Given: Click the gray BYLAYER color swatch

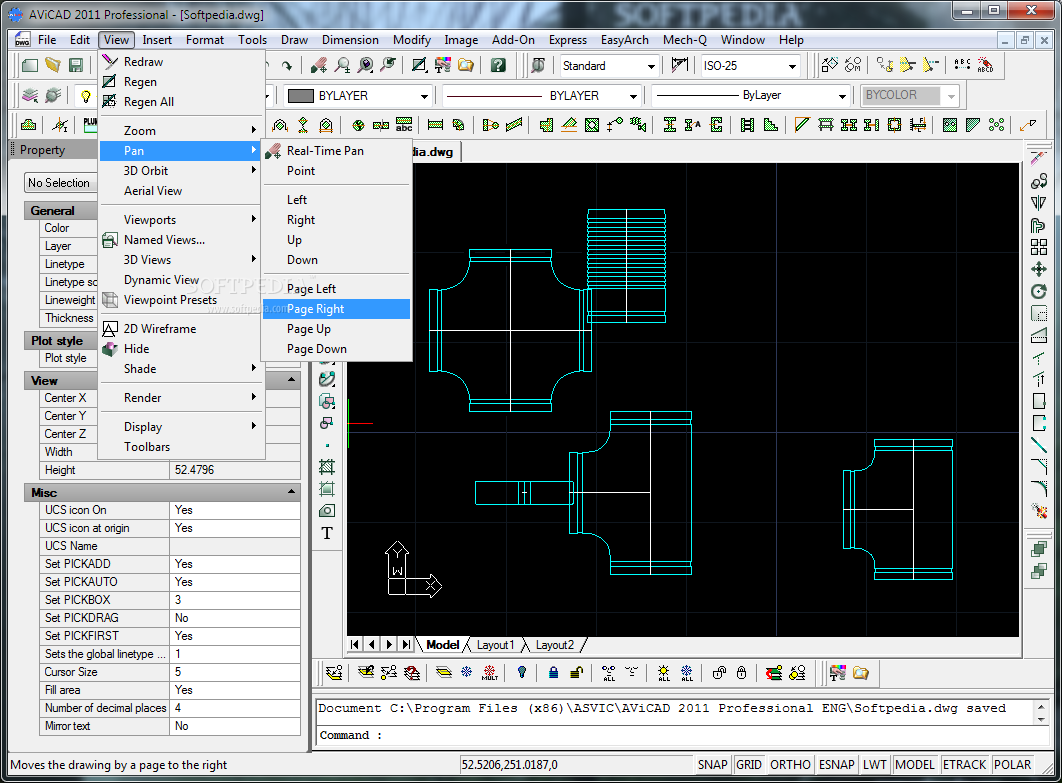Looking at the screenshot, I should tap(300, 96).
